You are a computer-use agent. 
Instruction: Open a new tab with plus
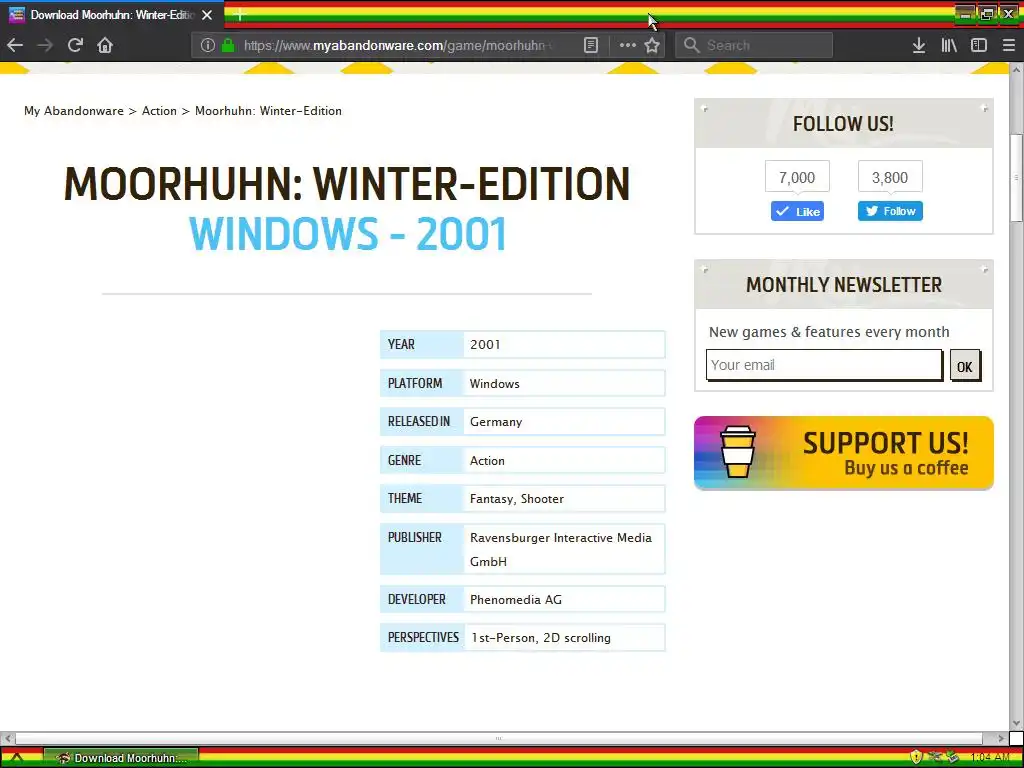point(239,14)
